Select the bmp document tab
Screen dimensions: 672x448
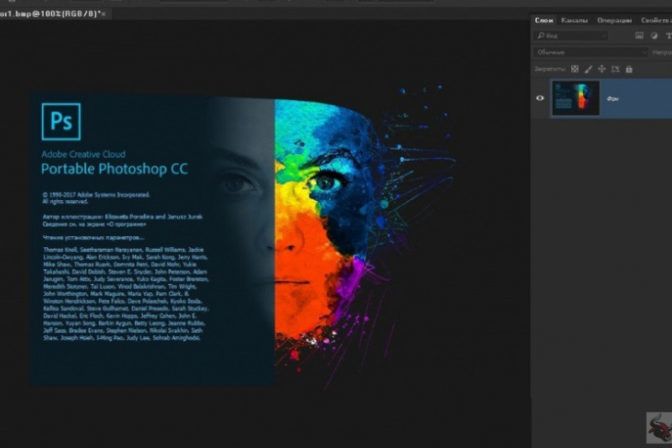(x=49, y=14)
